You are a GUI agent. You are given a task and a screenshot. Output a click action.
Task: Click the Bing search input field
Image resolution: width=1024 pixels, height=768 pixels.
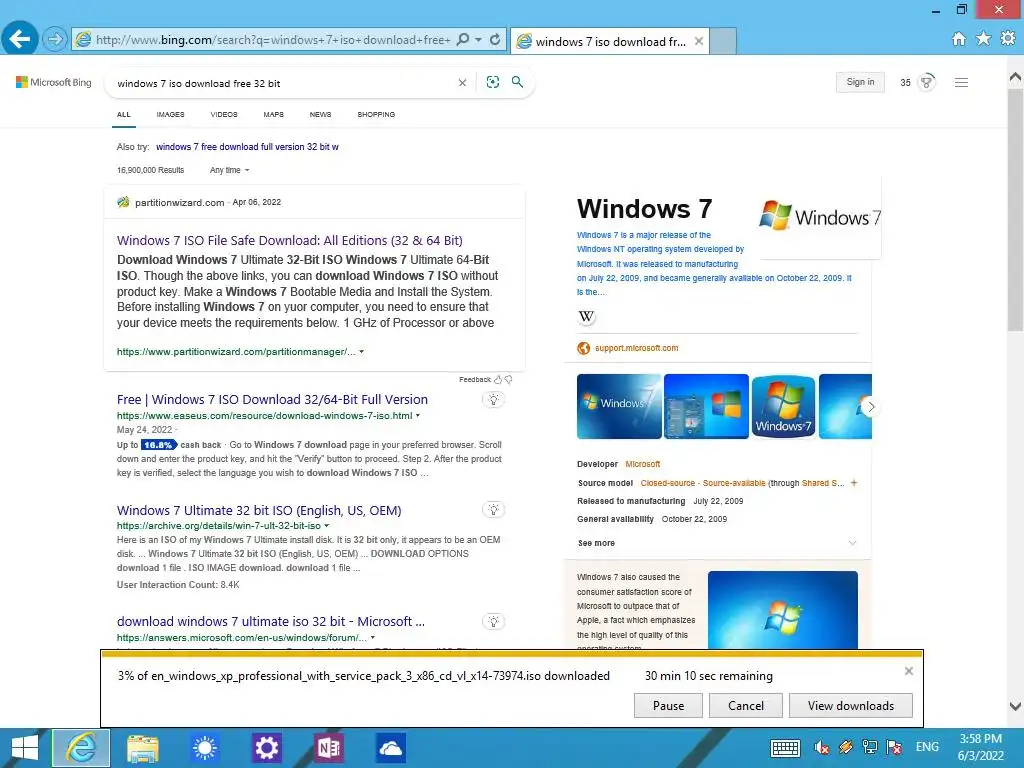[284, 83]
